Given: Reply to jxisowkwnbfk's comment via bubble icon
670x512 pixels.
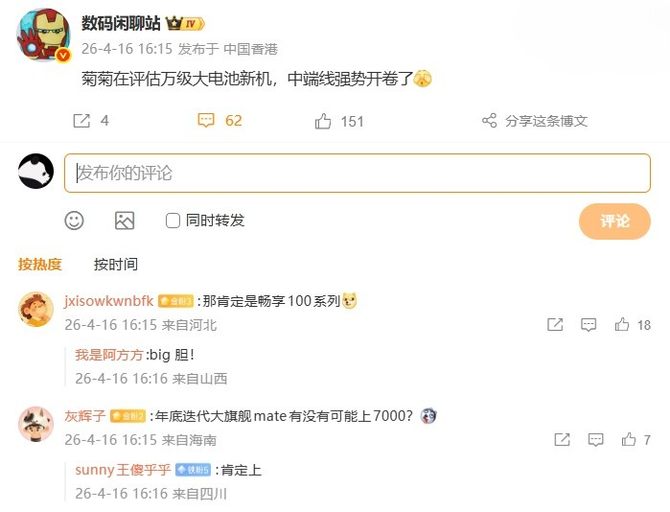Looking at the screenshot, I should click(x=588, y=325).
